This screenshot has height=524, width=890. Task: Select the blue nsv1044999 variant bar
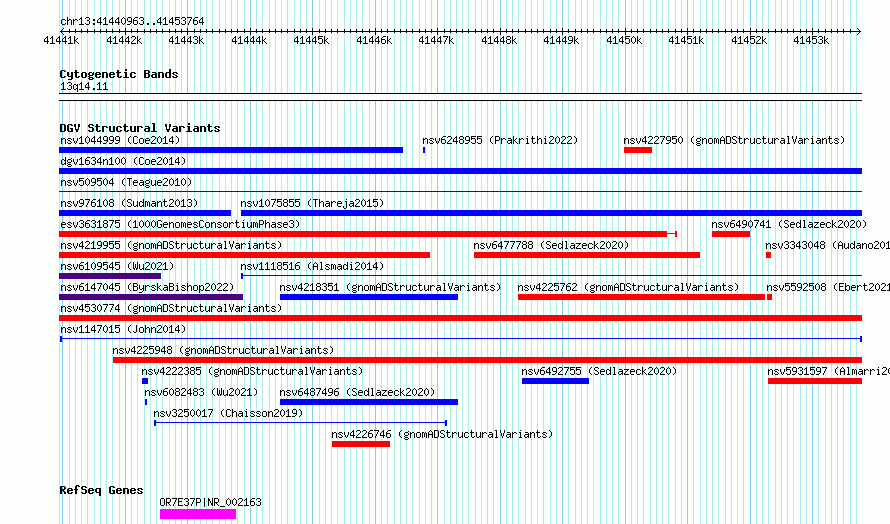pos(231,150)
